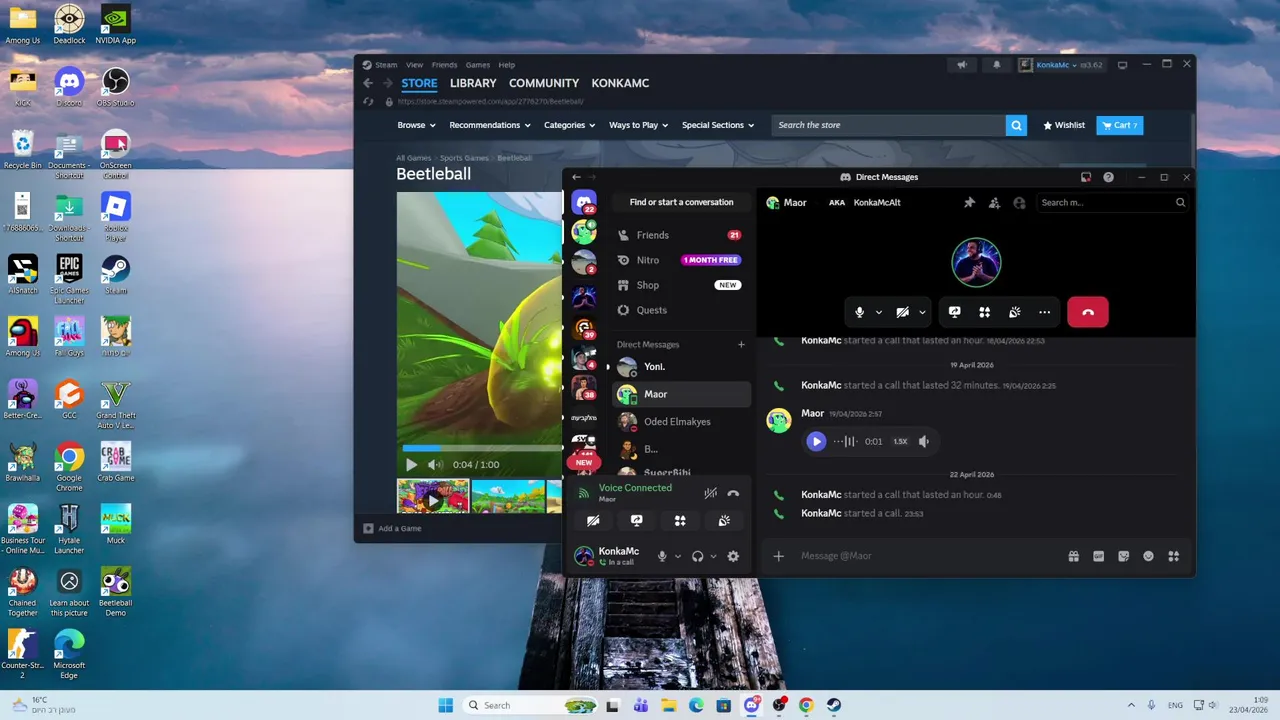Open Steam Cart button

[x=1119, y=125]
